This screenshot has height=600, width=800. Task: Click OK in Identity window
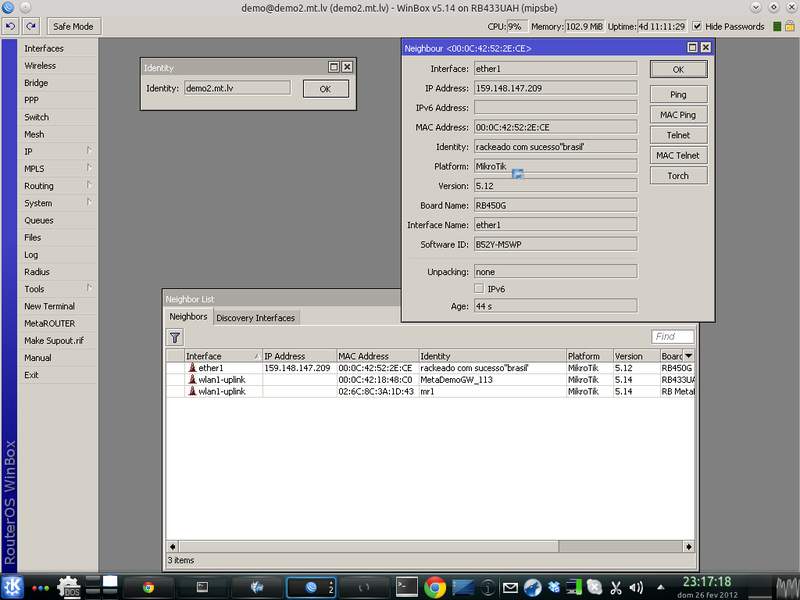coord(326,89)
